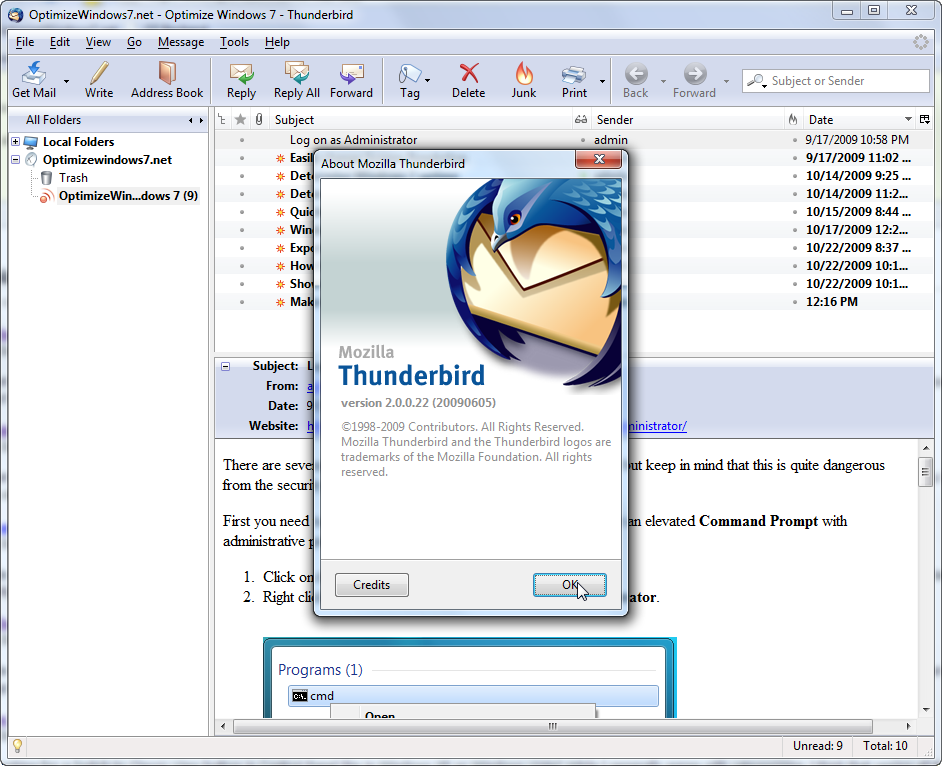942x766 pixels.
Task: Open the Help menu
Action: [277, 42]
